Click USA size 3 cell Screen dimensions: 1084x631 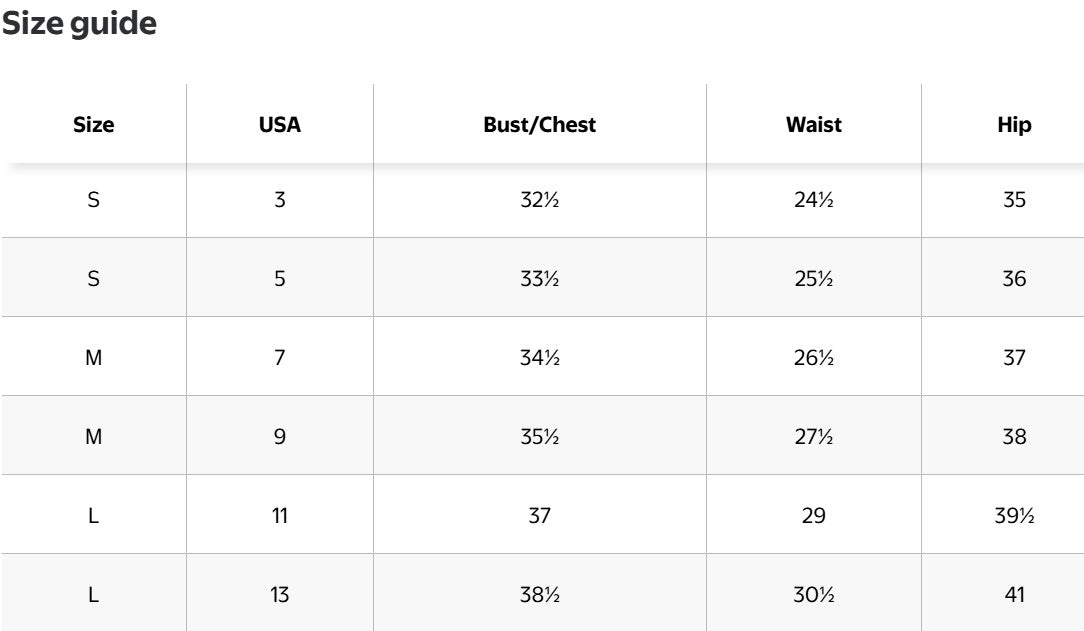click(280, 200)
